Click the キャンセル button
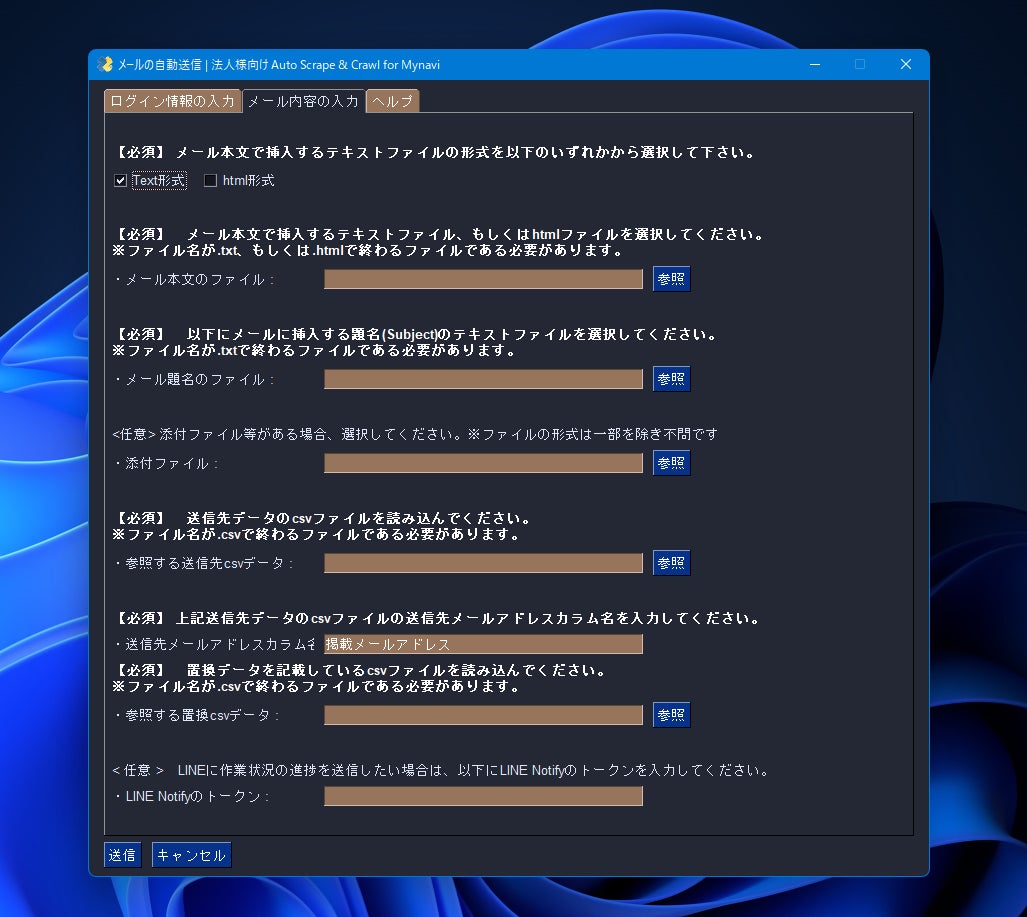1027x917 pixels. 191,855
